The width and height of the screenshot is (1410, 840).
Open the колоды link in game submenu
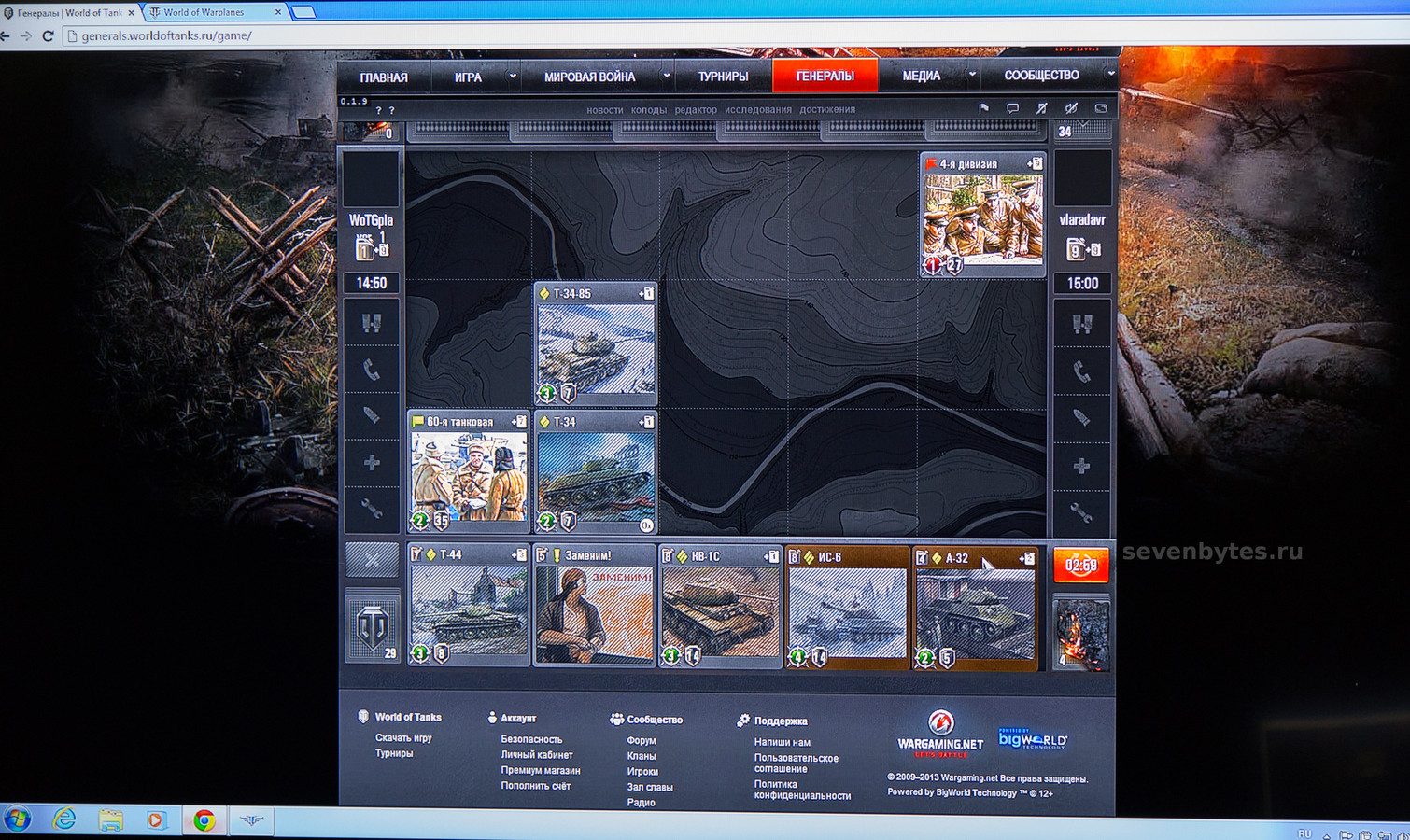tap(648, 110)
